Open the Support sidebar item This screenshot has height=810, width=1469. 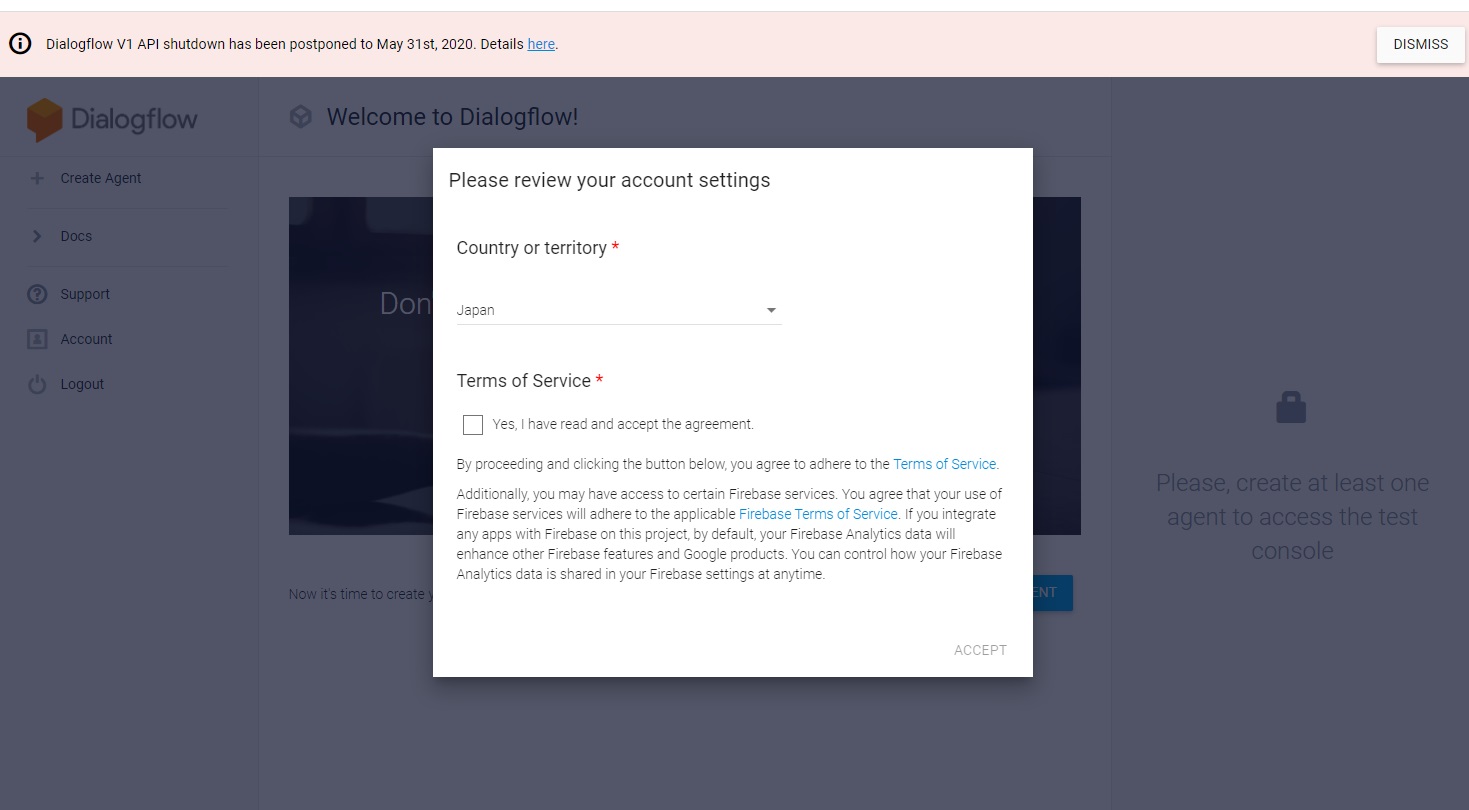[85, 294]
